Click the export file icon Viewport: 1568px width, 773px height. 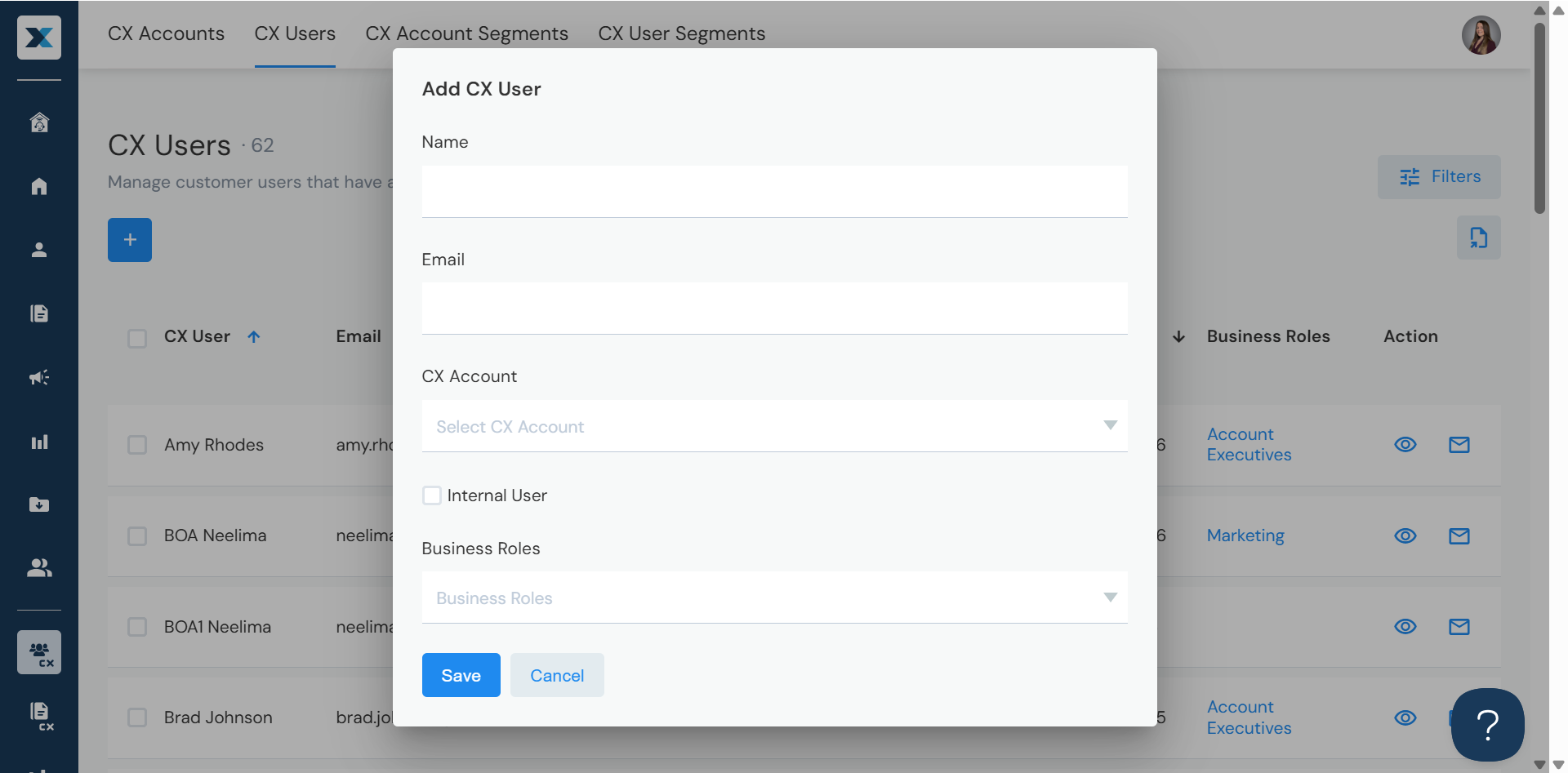tap(1478, 238)
